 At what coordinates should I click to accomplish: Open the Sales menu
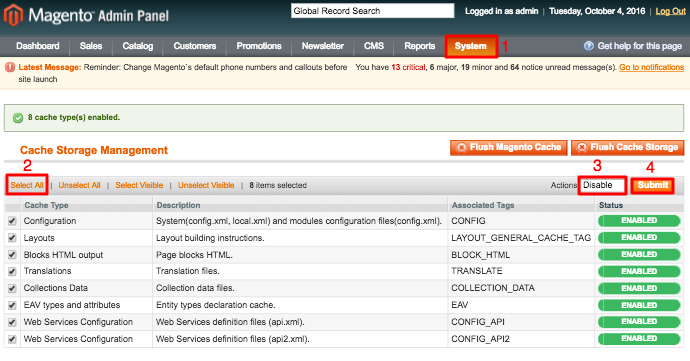point(91,46)
